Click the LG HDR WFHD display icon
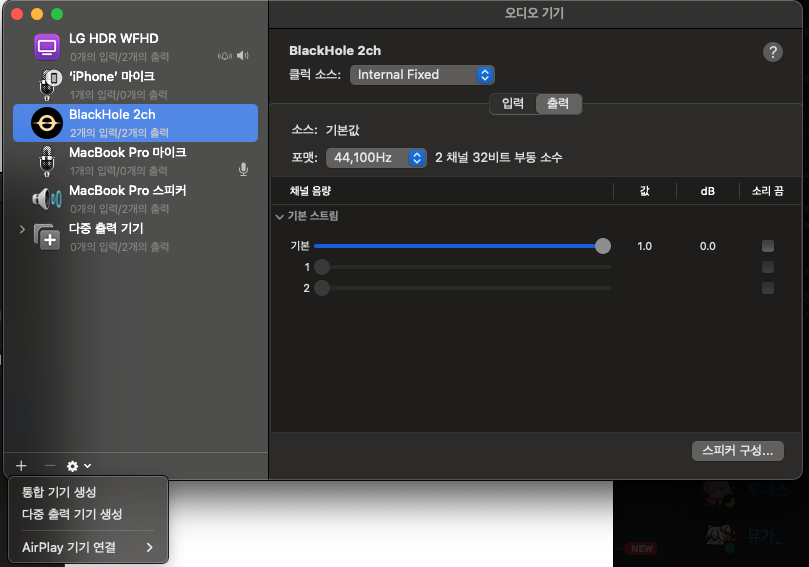The image size is (809, 567). coord(47,47)
